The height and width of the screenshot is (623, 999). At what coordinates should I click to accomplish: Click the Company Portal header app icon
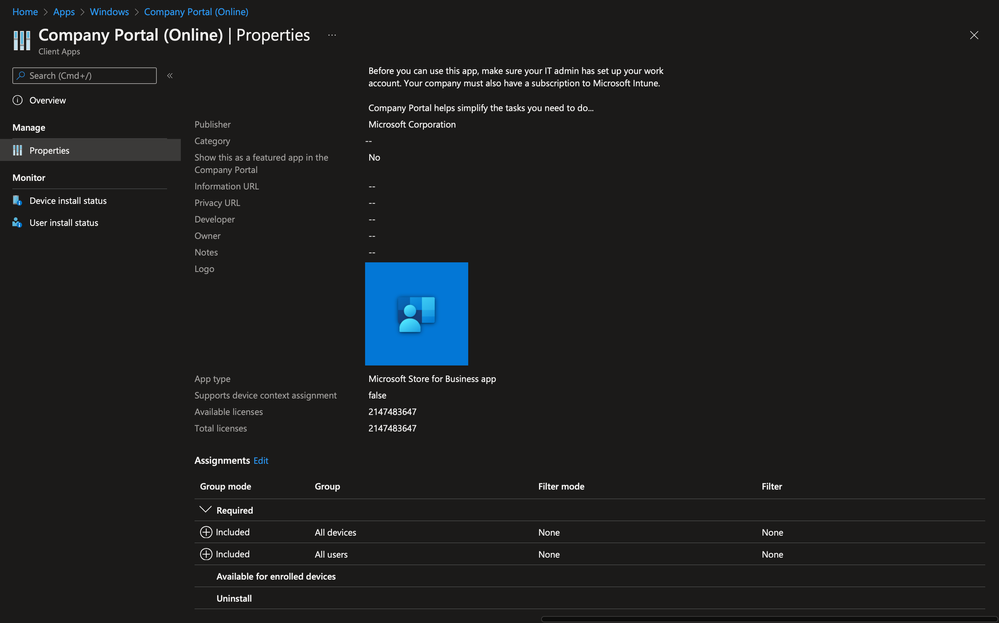tap(22, 40)
